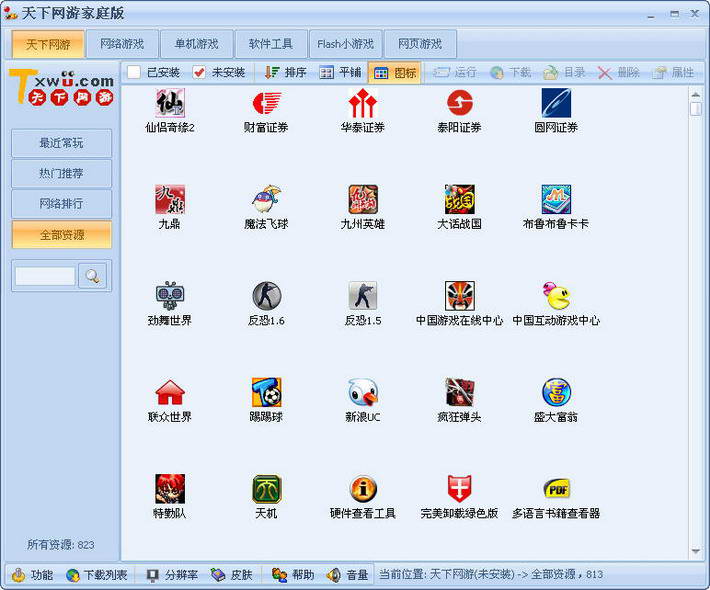This screenshot has width=710, height=590.
Task: Switch to the 天下网游 tab
Action: pyautogui.click(x=48, y=44)
